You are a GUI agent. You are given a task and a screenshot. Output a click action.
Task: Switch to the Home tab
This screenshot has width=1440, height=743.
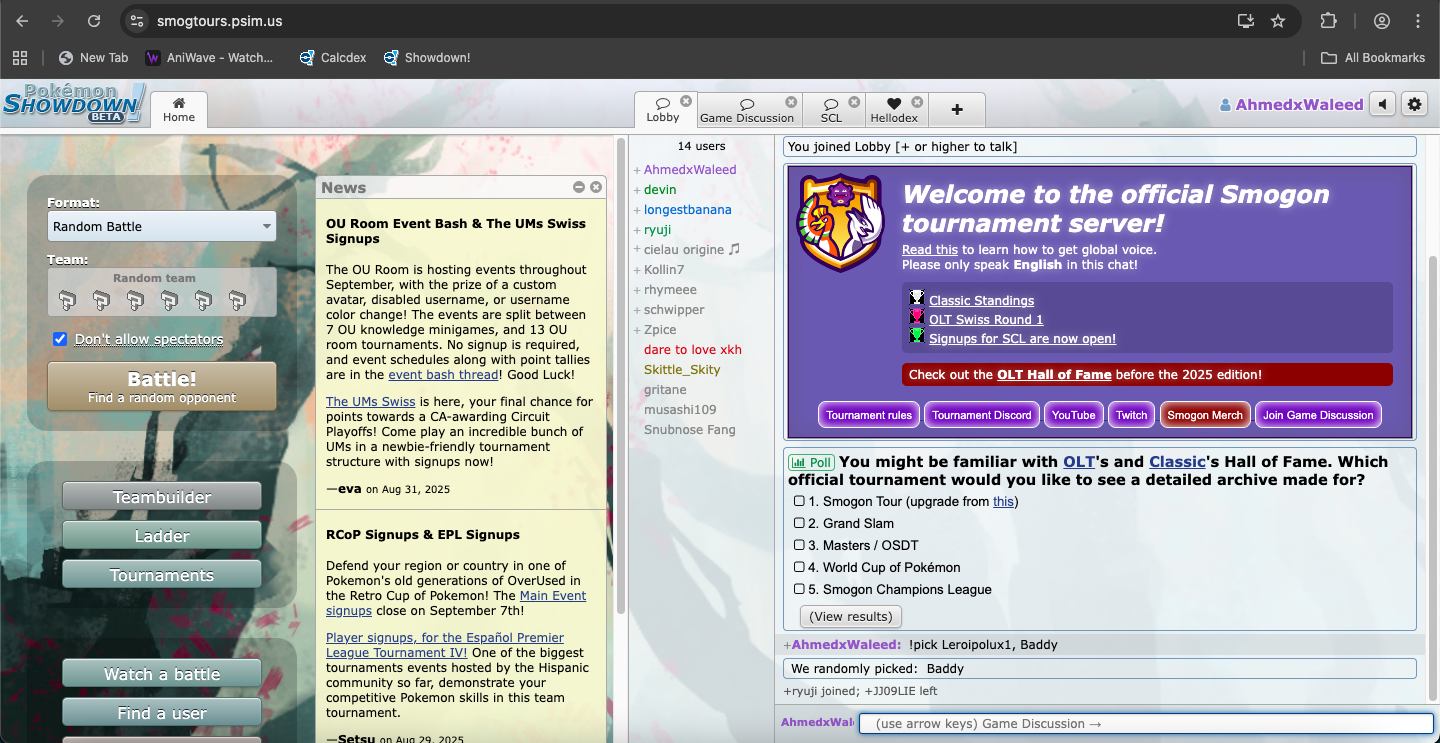(179, 110)
